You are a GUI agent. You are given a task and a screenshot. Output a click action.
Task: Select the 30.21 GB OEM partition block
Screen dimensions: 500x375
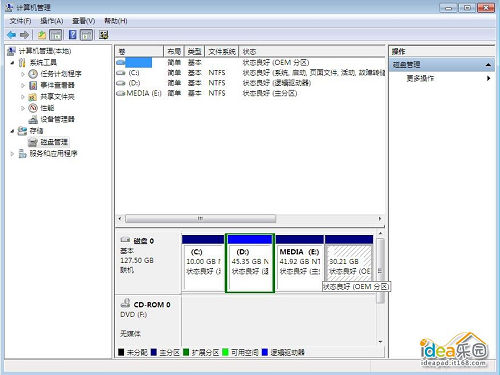click(x=349, y=264)
